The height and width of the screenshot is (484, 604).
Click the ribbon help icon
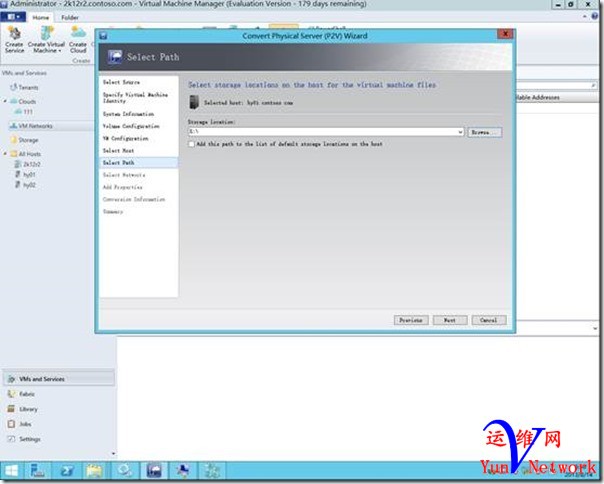click(x=595, y=16)
